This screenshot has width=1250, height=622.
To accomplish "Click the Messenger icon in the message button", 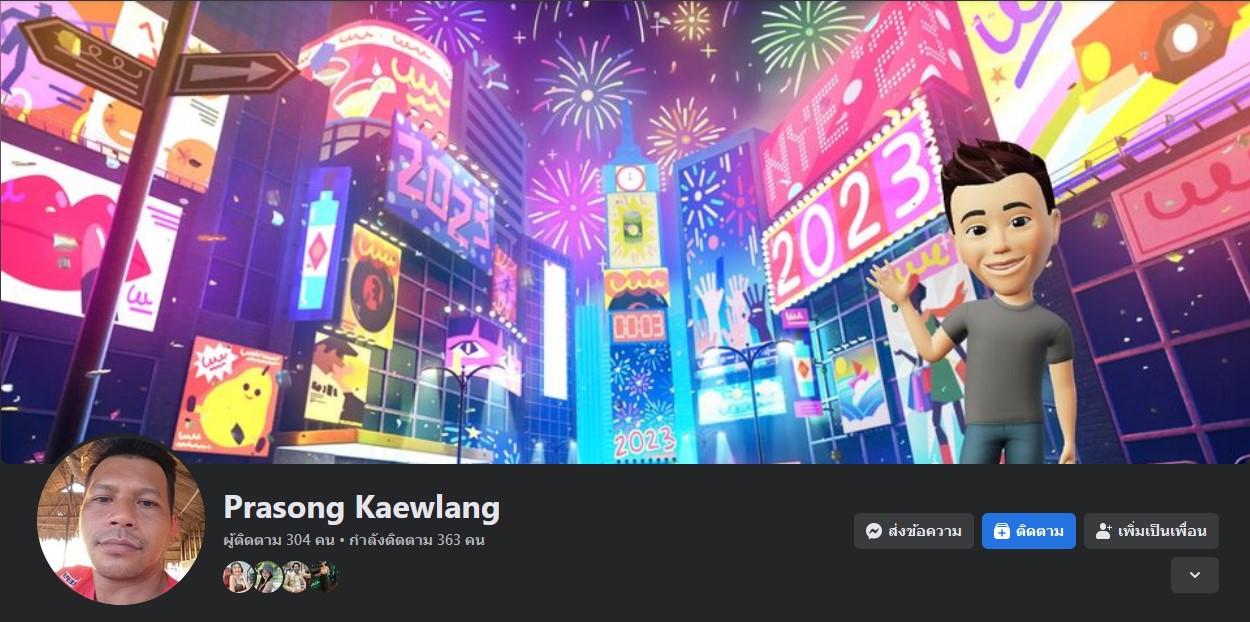I will tap(874, 531).
